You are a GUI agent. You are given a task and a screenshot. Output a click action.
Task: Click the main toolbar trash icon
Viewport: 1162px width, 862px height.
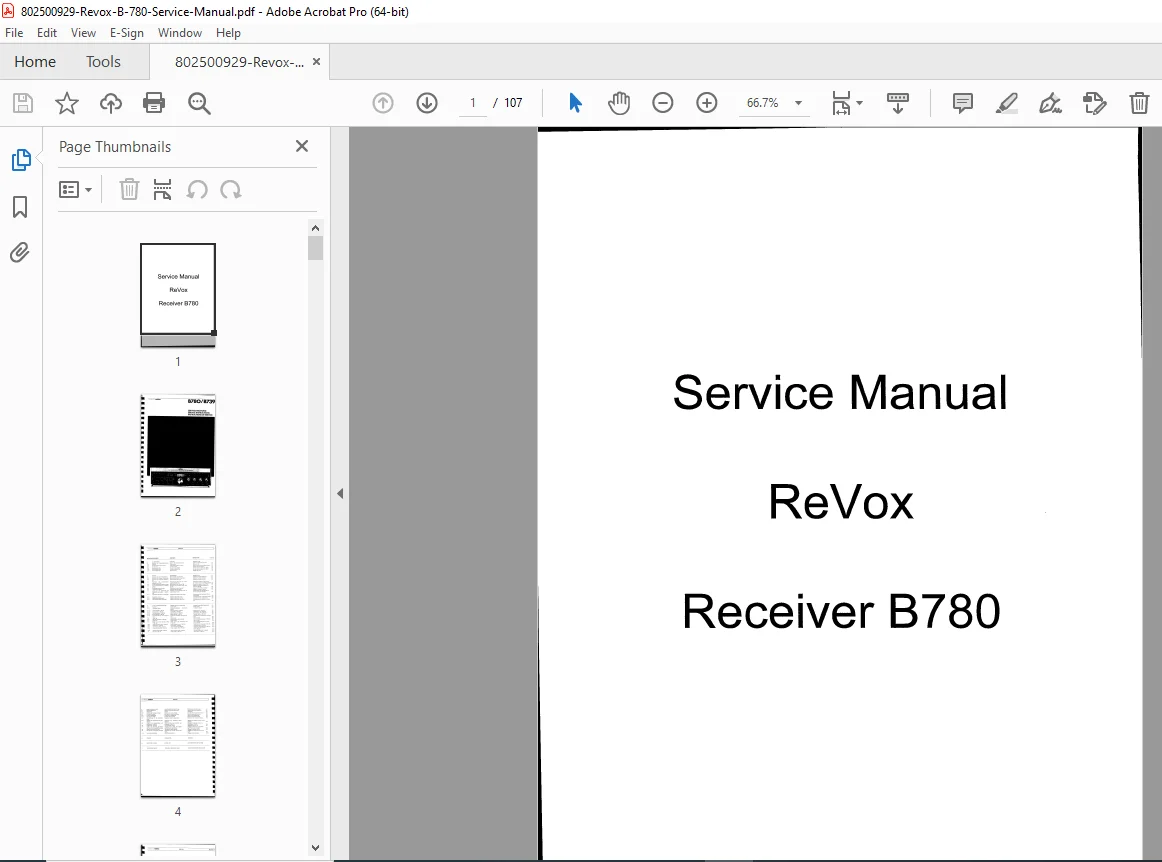click(x=1139, y=103)
